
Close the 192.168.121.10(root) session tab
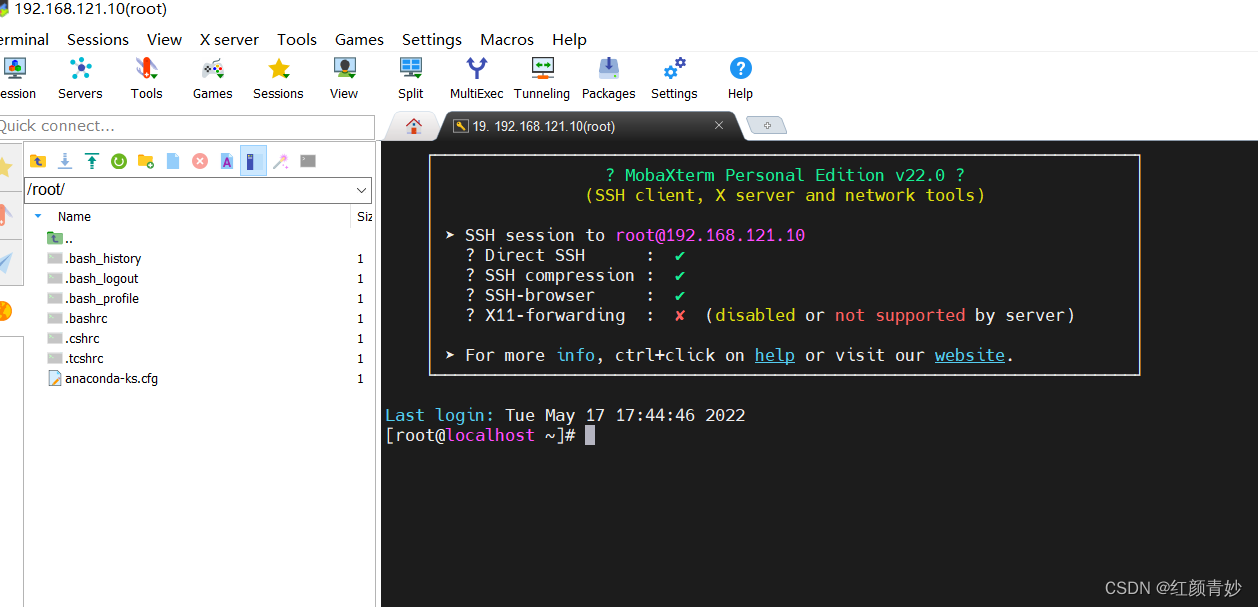(718, 126)
